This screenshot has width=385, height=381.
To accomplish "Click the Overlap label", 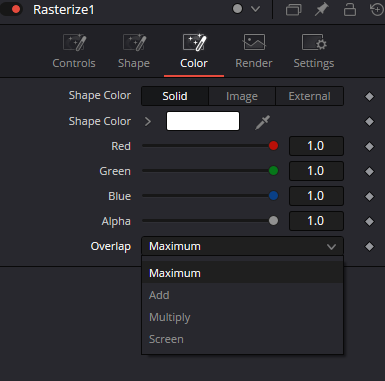I will (111, 247).
